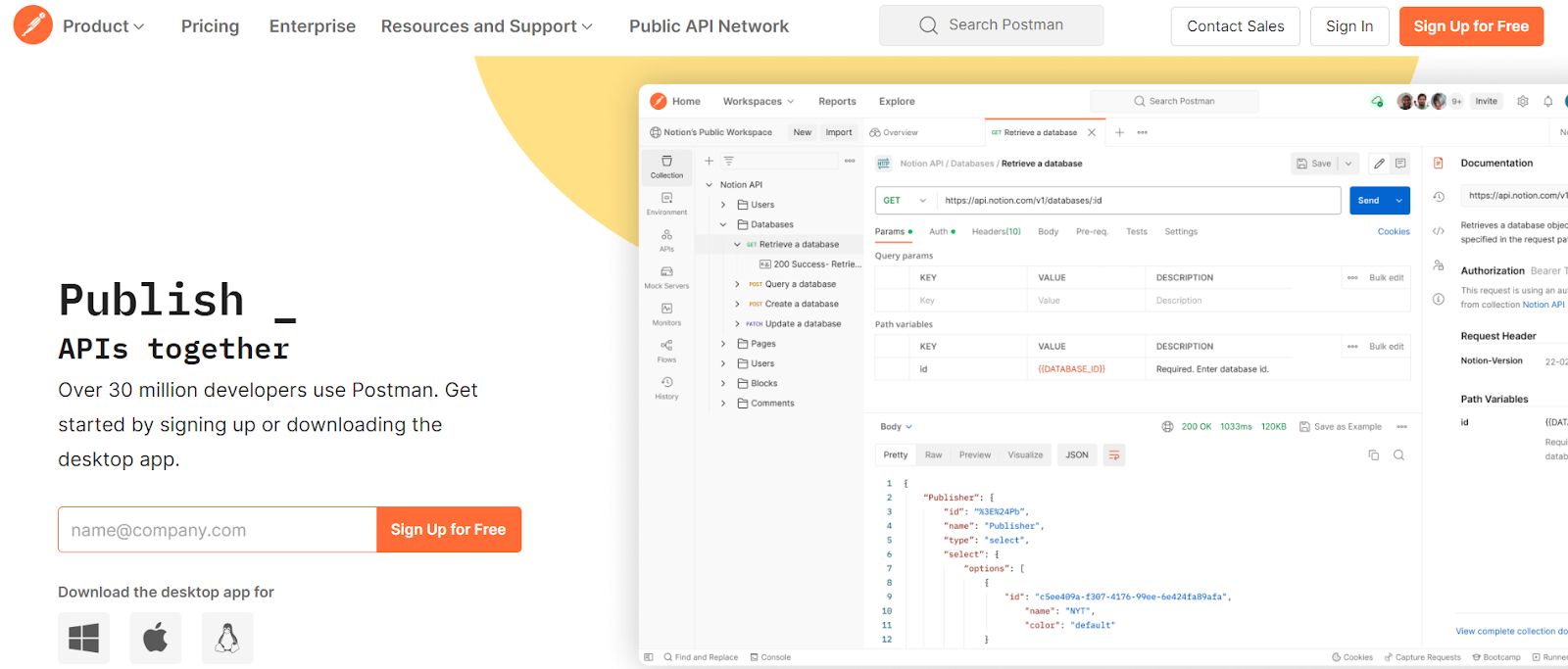
Task: Open the Overview tab
Action: (894, 132)
